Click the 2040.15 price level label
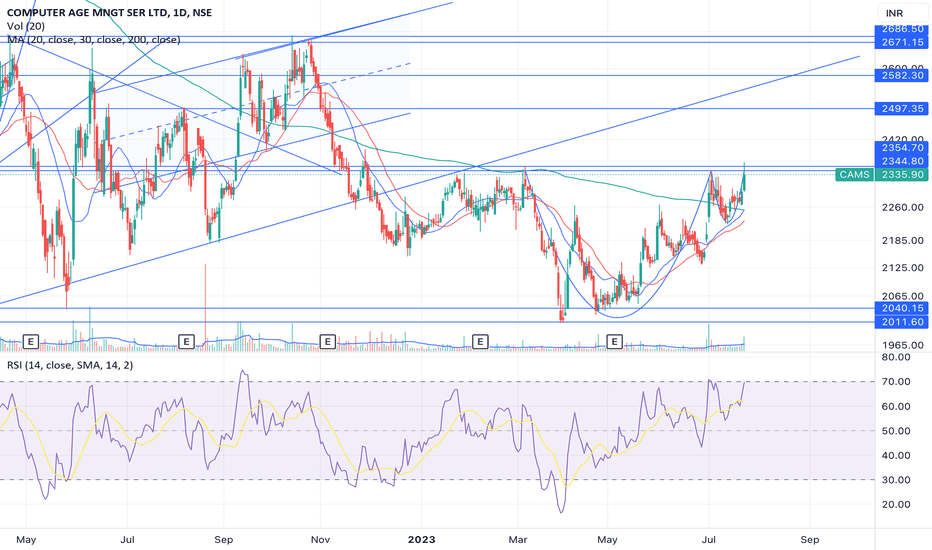 click(902, 308)
